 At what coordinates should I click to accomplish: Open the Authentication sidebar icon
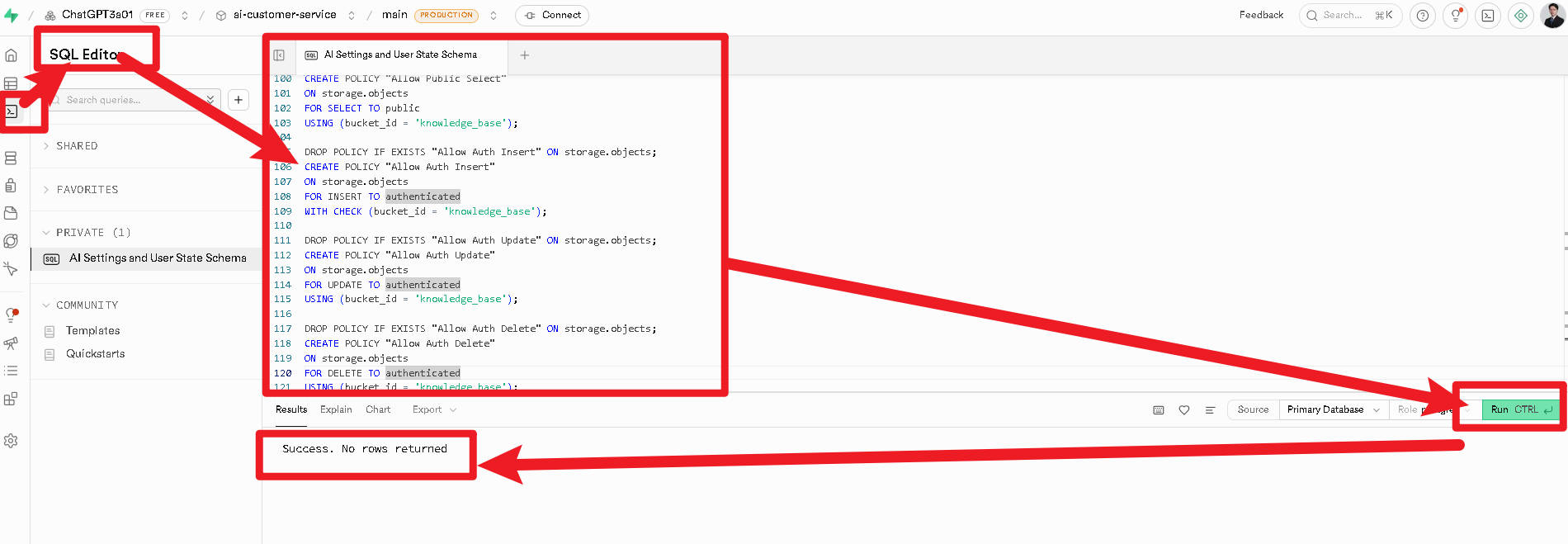(x=12, y=185)
